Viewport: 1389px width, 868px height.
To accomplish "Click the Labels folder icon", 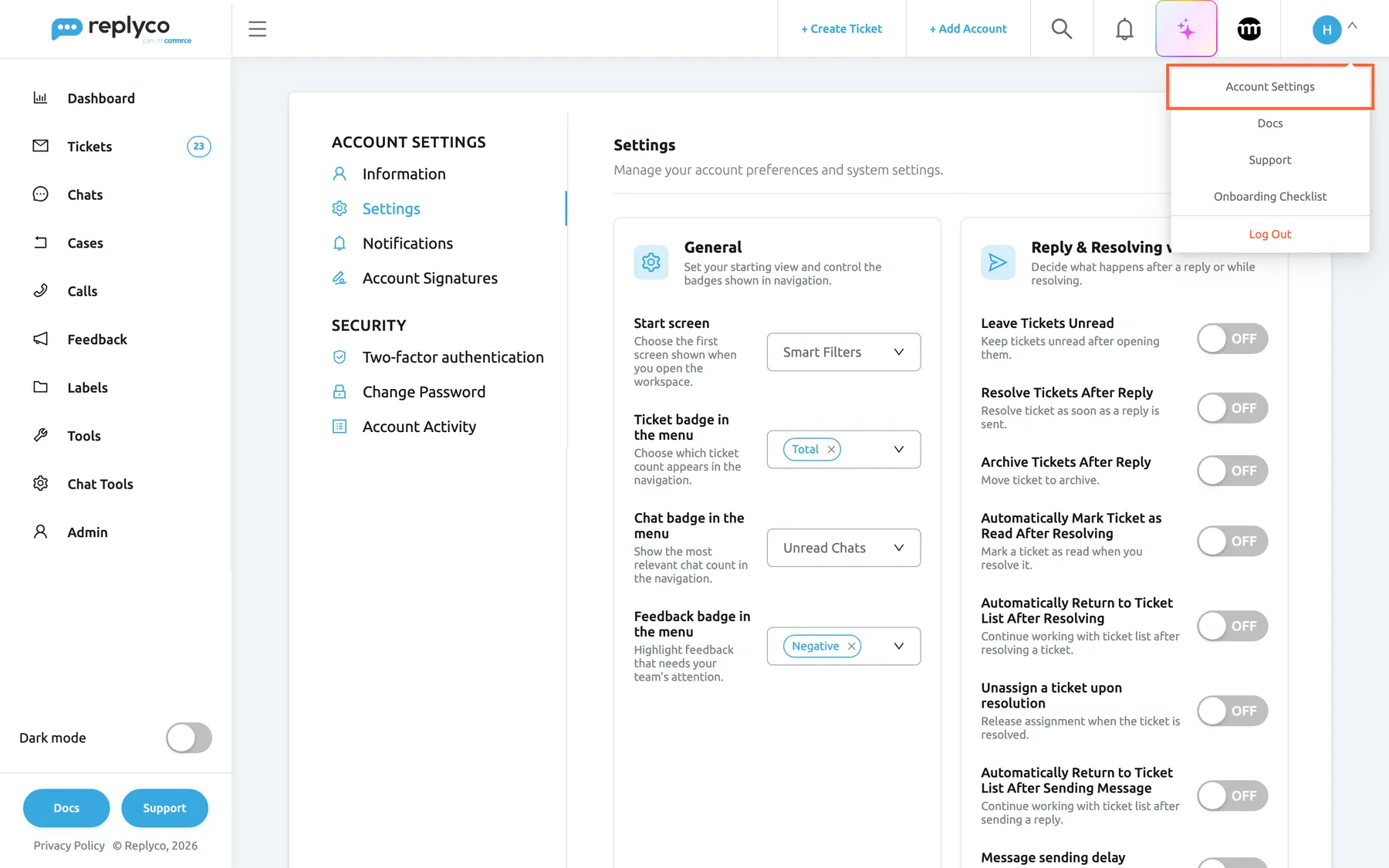I will 40,387.
